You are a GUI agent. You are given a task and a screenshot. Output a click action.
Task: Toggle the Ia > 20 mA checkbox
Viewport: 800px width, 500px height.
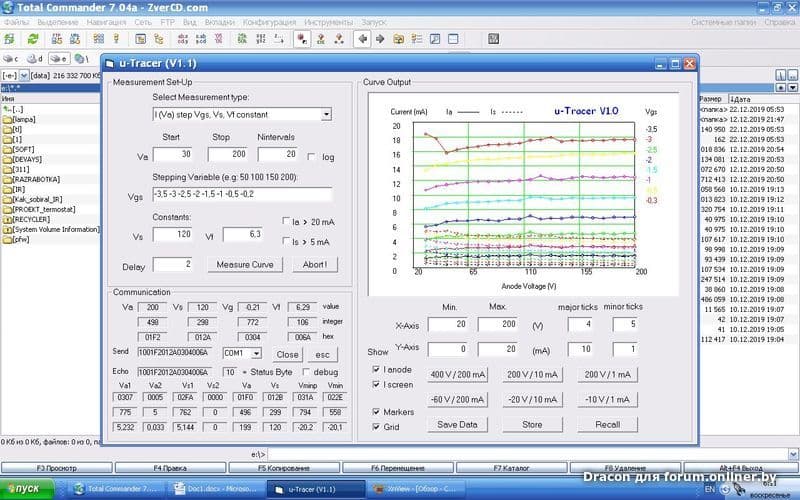(x=285, y=221)
